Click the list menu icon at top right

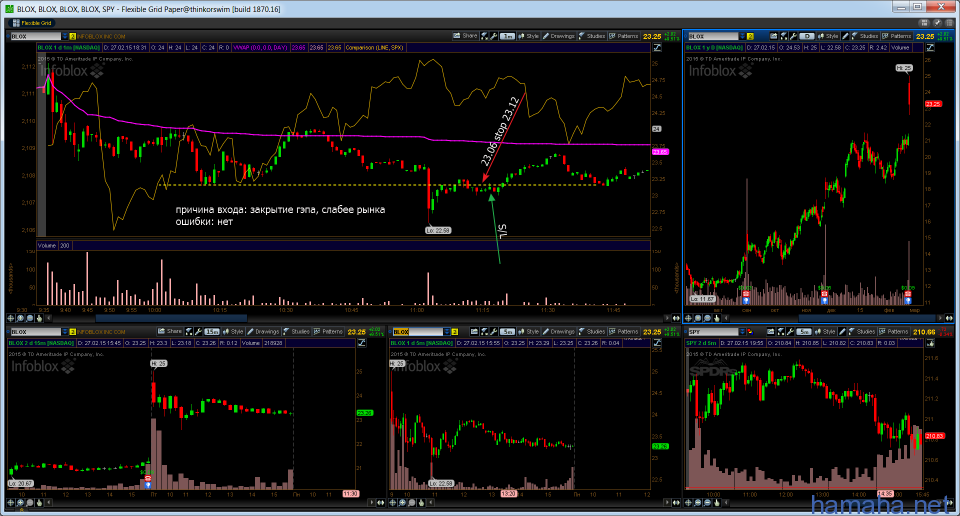948,23
